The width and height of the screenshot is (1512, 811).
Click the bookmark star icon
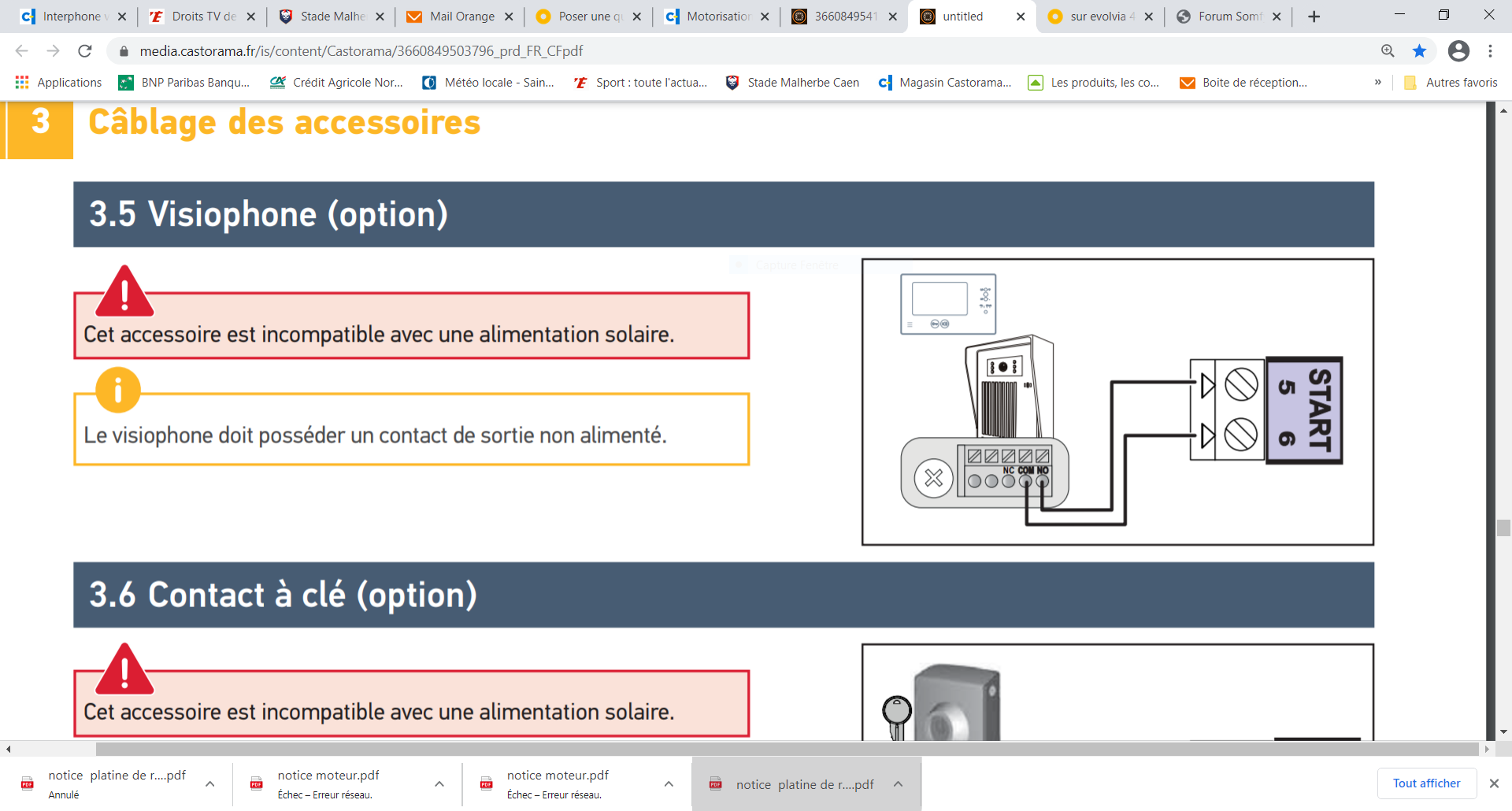1419,51
